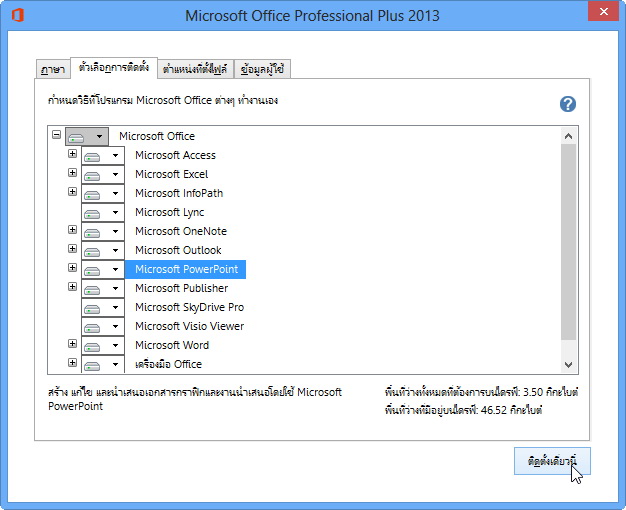Open install option dropdown arrow for Microsoft Lync
Image resolution: width=626 pixels, height=510 pixels.
pyautogui.click(x=115, y=212)
